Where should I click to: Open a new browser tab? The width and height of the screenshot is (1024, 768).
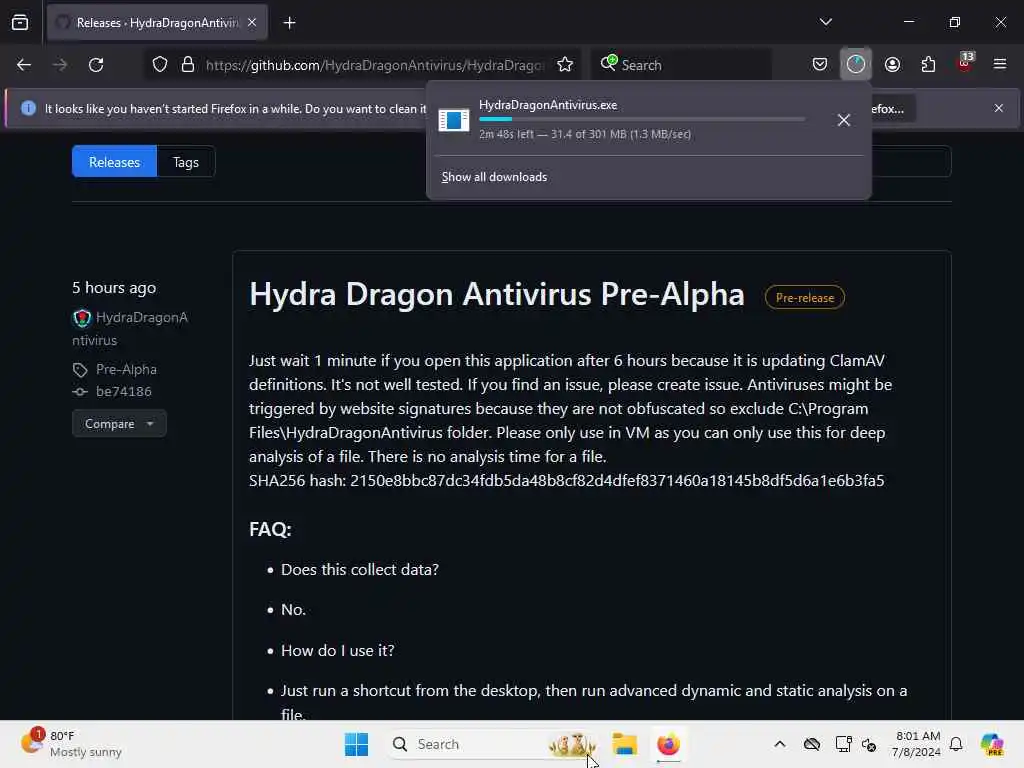[x=289, y=23]
